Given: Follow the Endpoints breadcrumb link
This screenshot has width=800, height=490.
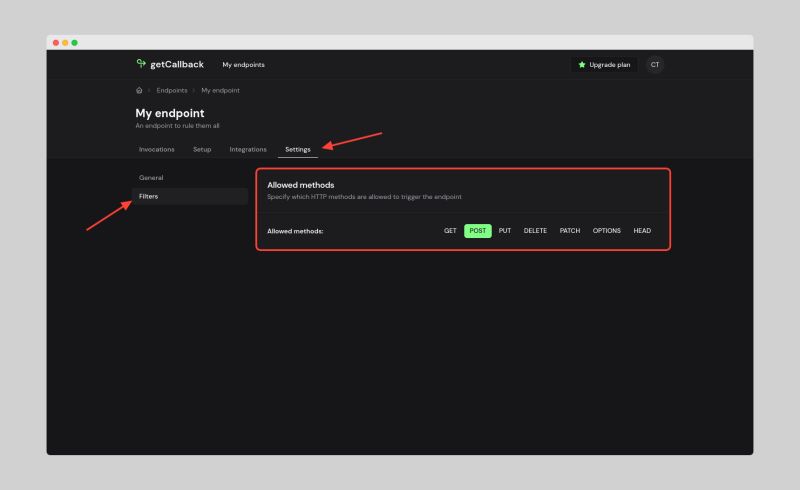Looking at the screenshot, I should point(172,90).
